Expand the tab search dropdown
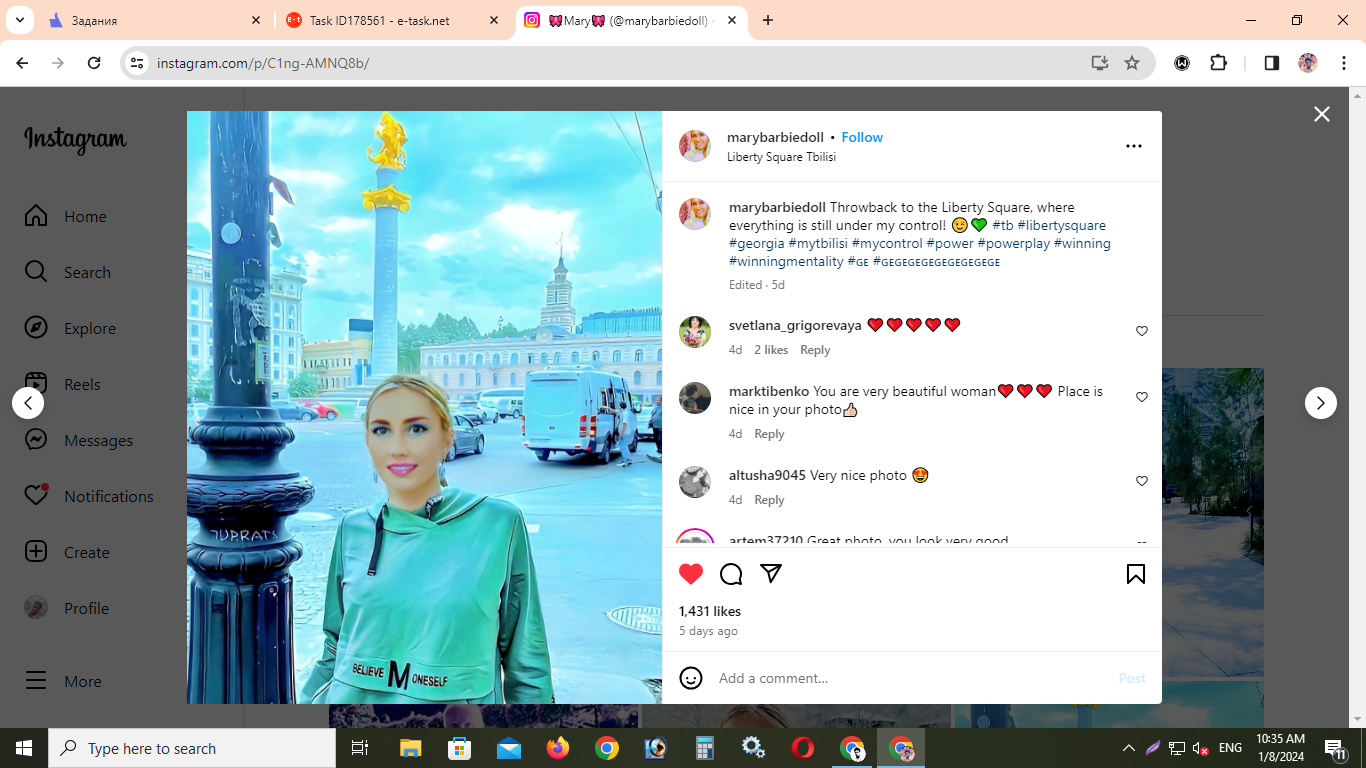Image resolution: width=1366 pixels, height=768 pixels. tap(19, 20)
